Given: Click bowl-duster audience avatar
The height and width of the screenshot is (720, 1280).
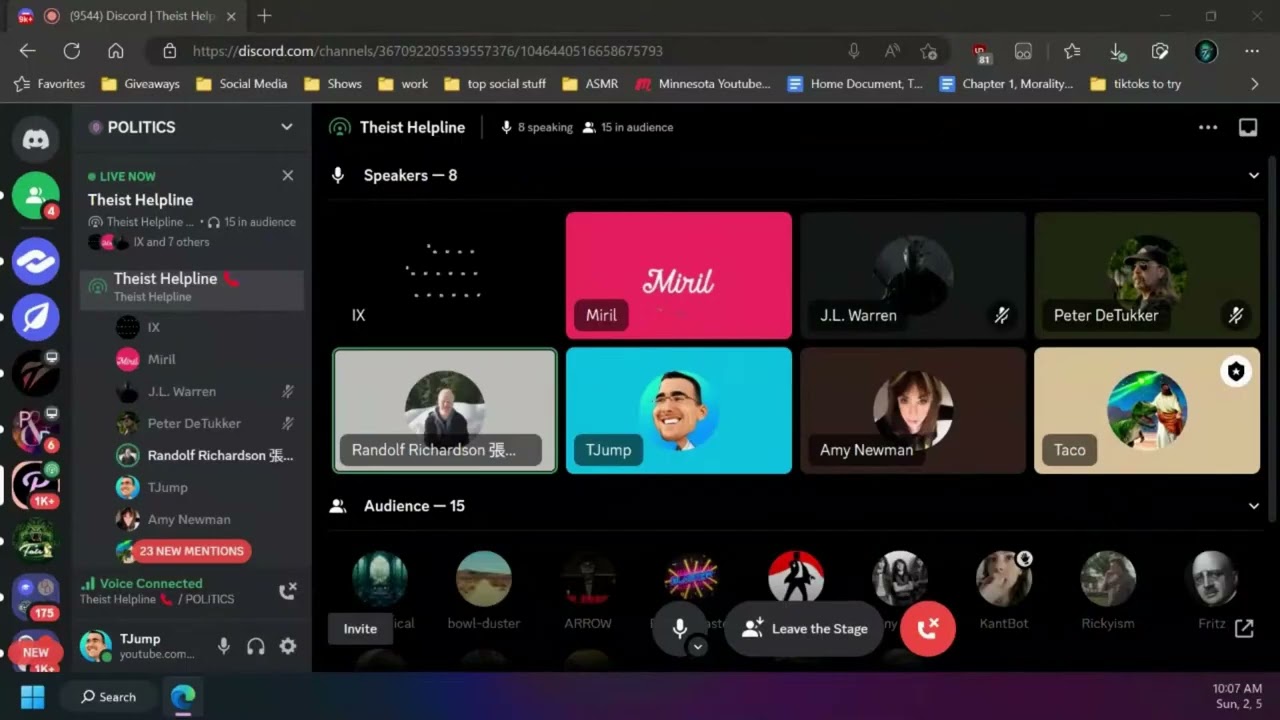Looking at the screenshot, I should point(484,579).
